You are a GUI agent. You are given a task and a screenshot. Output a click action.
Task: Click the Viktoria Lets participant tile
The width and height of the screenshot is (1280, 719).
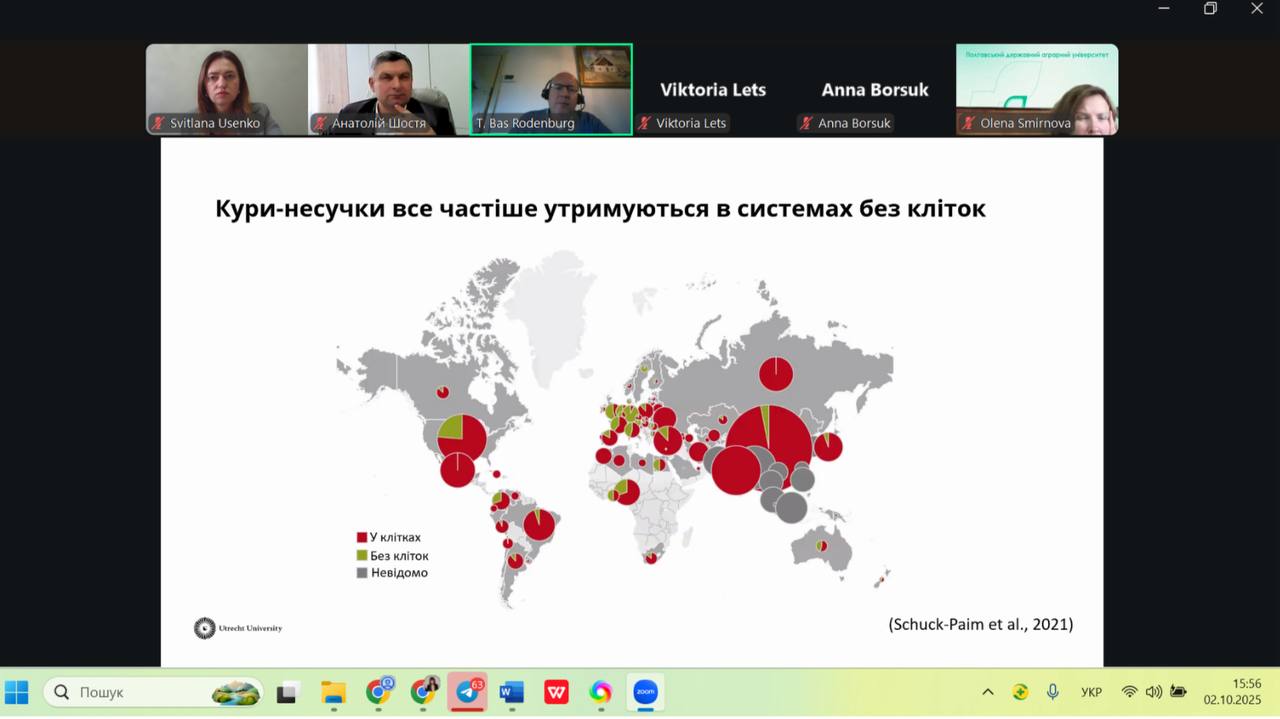713,89
